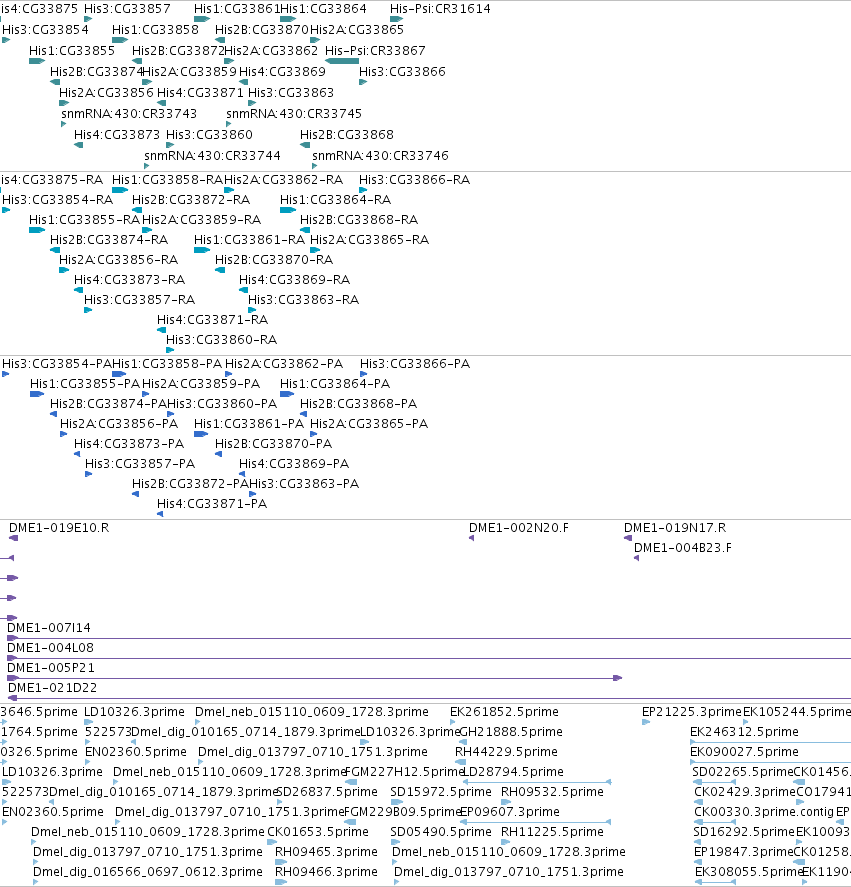The width and height of the screenshot is (851, 887).
Task: Click the glyph under snmRNA:430:CR33746
Action: 315,166
